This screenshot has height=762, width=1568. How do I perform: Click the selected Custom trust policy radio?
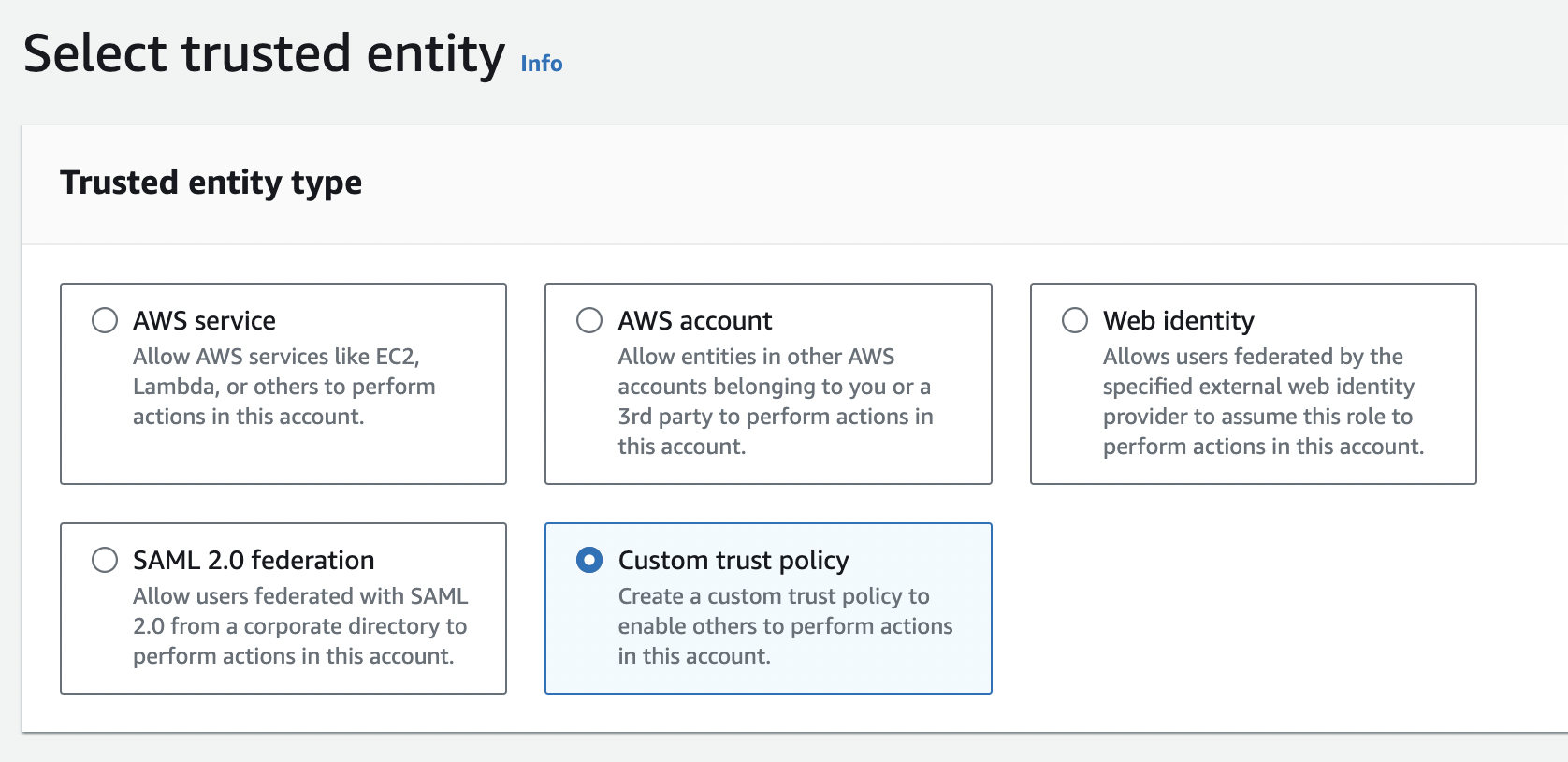tap(589, 560)
